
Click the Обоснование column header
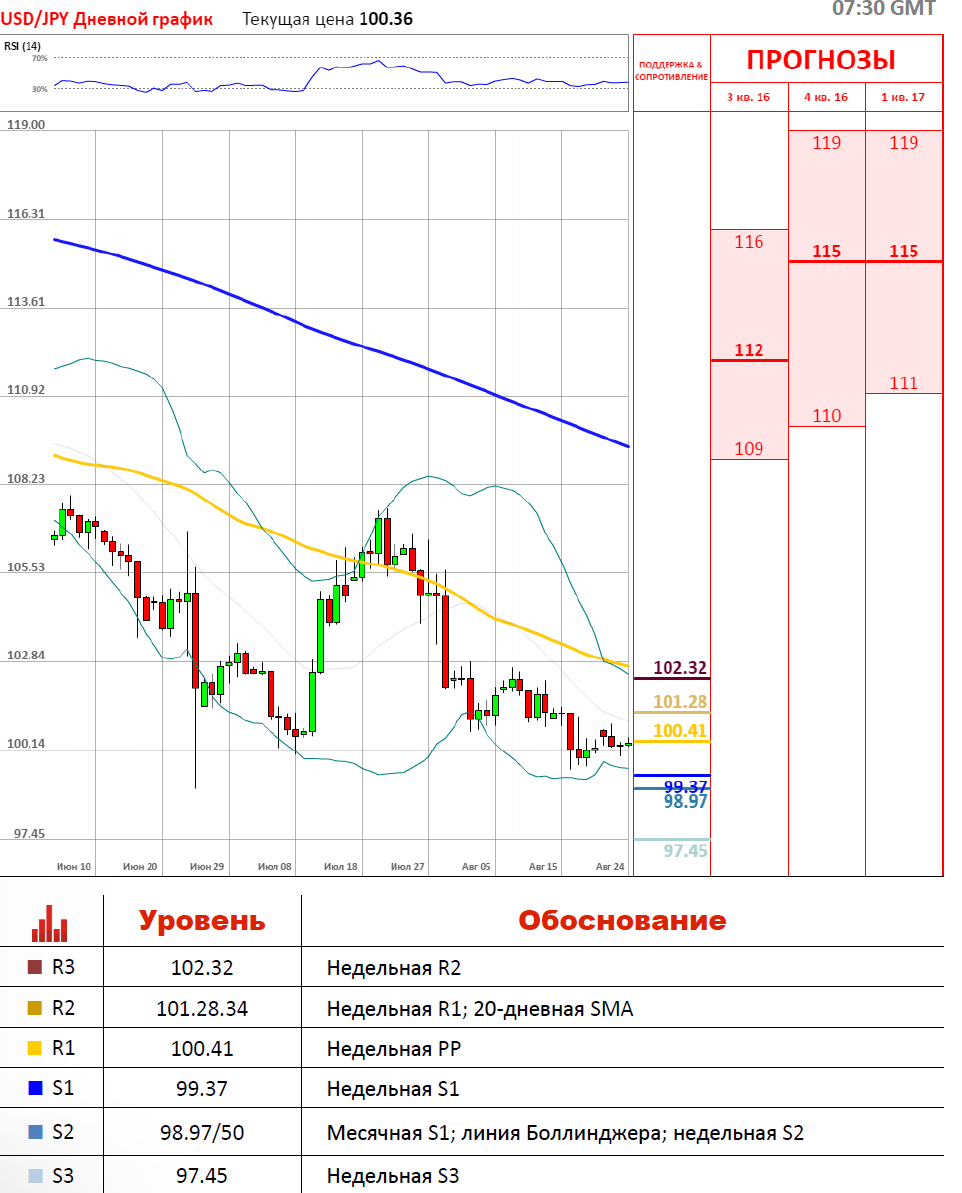[x=622, y=921]
